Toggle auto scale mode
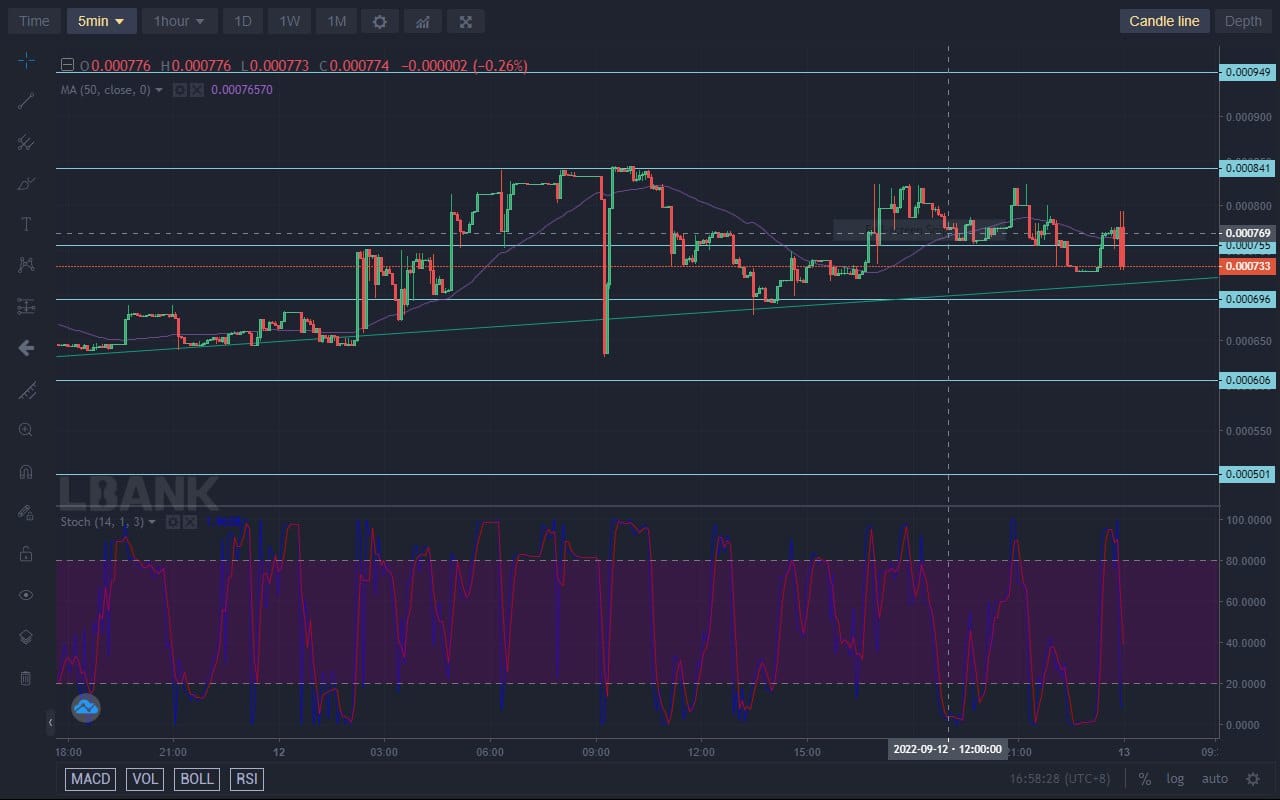Image resolution: width=1280 pixels, height=800 pixels. [1214, 778]
